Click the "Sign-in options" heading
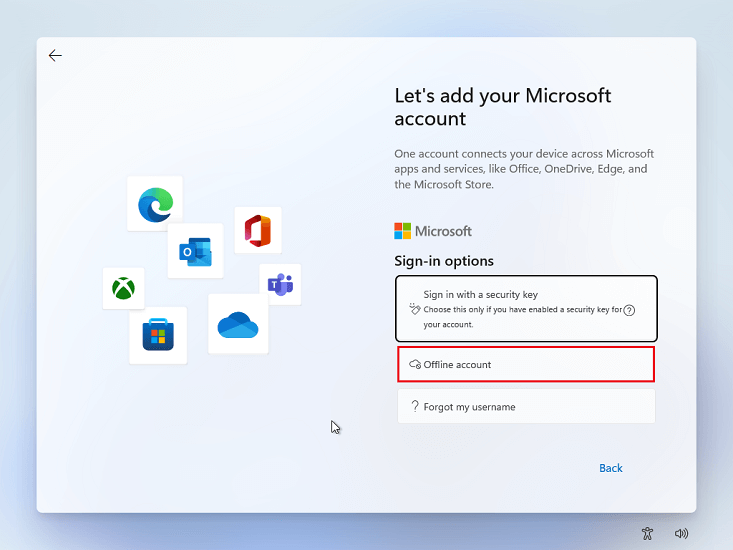The width and height of the screenshot is (733, 550). pos(444,261)
